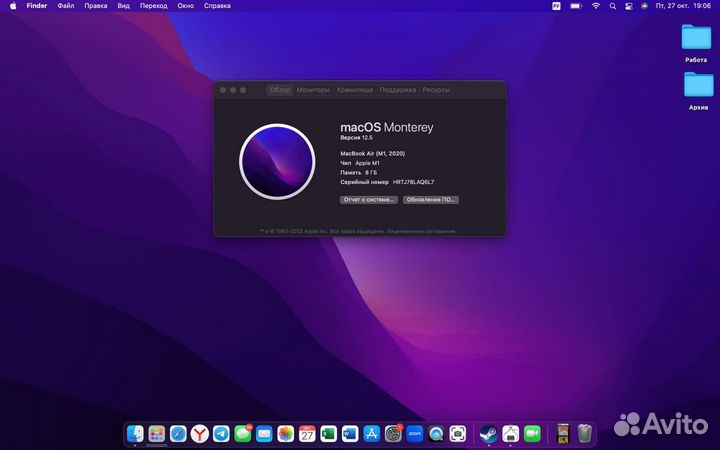Open the Screenshot utility in the dock
Screen dimensions: 720x450
point(458,433)
